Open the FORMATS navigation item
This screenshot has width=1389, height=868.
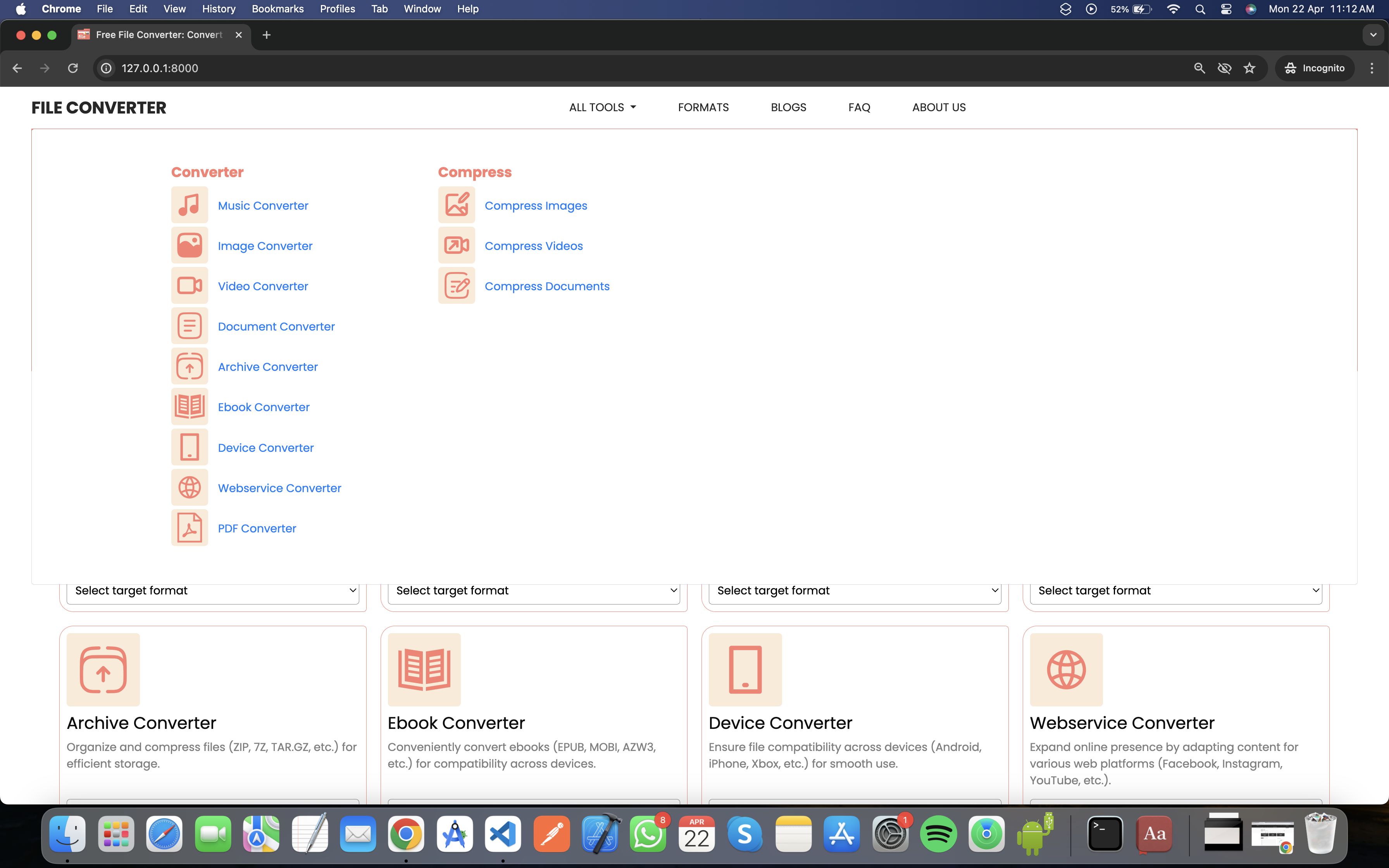[703, 107]
